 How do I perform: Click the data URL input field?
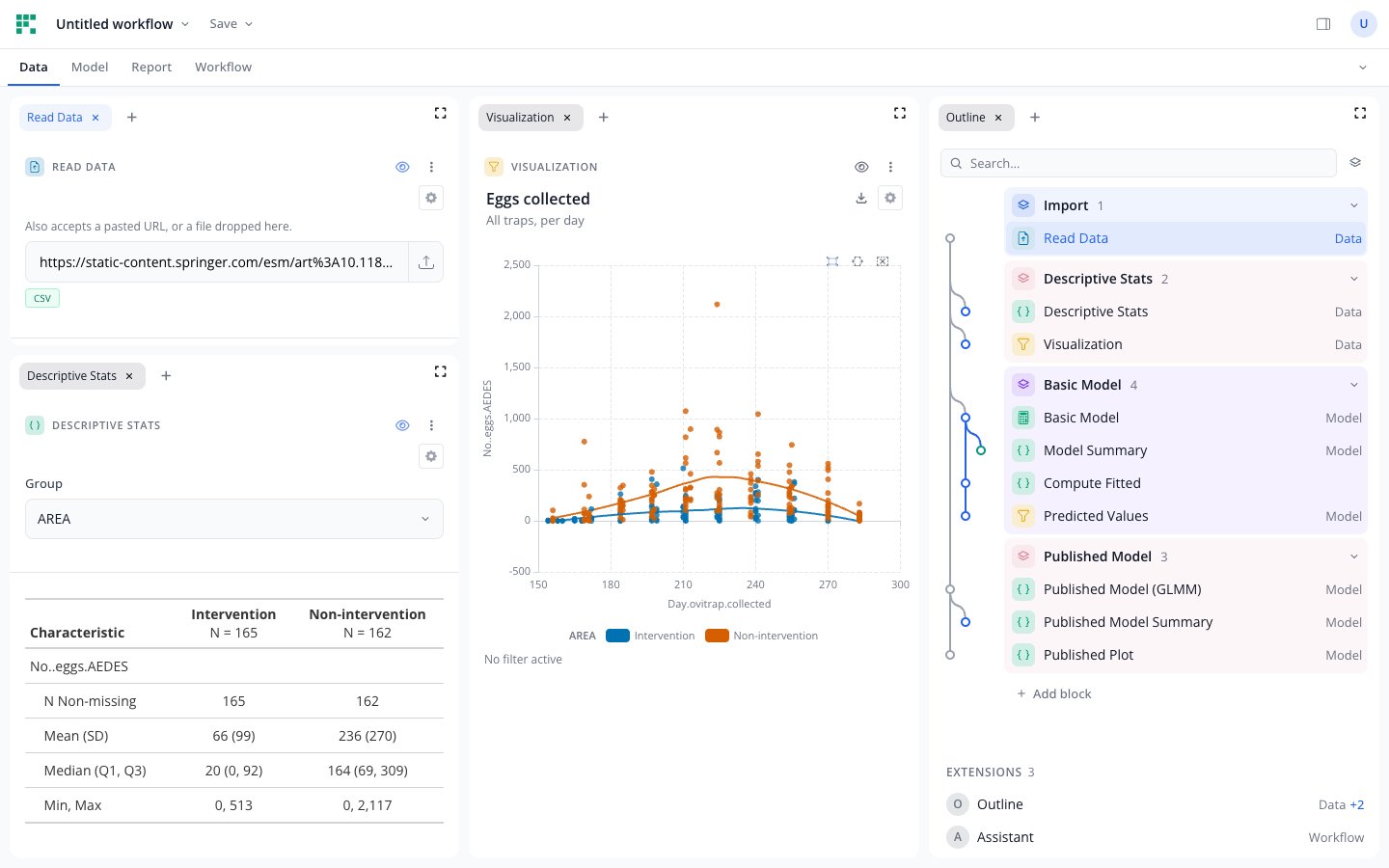point(217,262)
